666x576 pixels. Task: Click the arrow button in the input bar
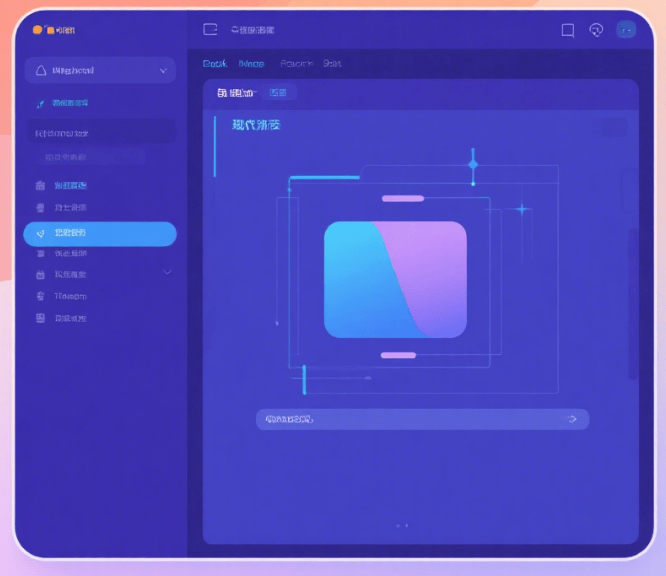tap(573, 419)
